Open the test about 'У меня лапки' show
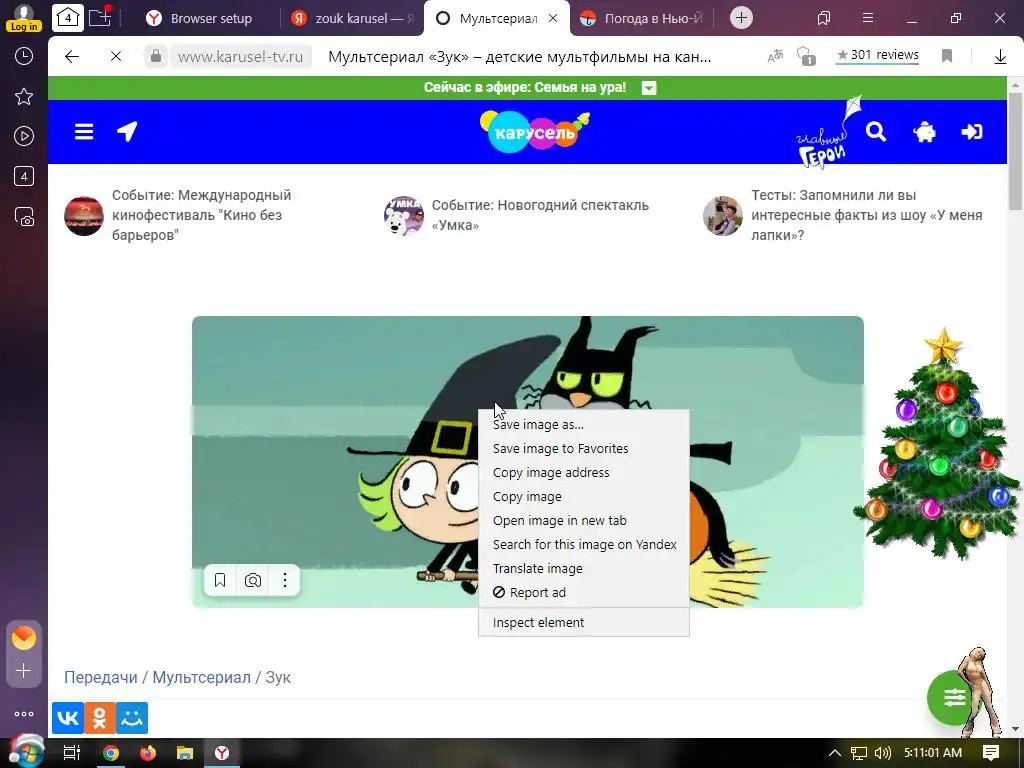Image resolution: width=1024 pixels, height=768 pixels. (843, 215)
